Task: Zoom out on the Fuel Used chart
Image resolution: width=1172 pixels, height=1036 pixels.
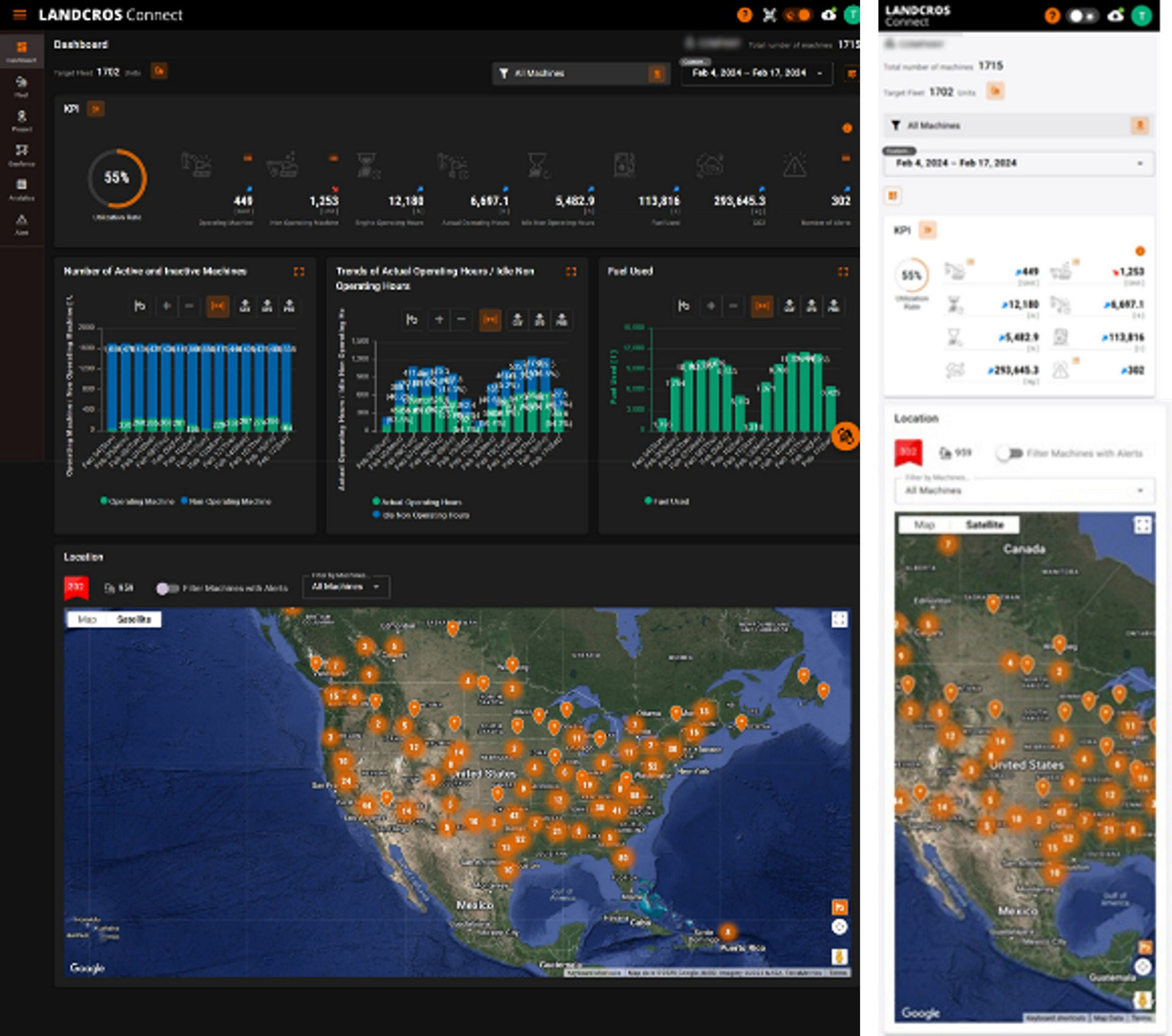Action: click(733, 306)
